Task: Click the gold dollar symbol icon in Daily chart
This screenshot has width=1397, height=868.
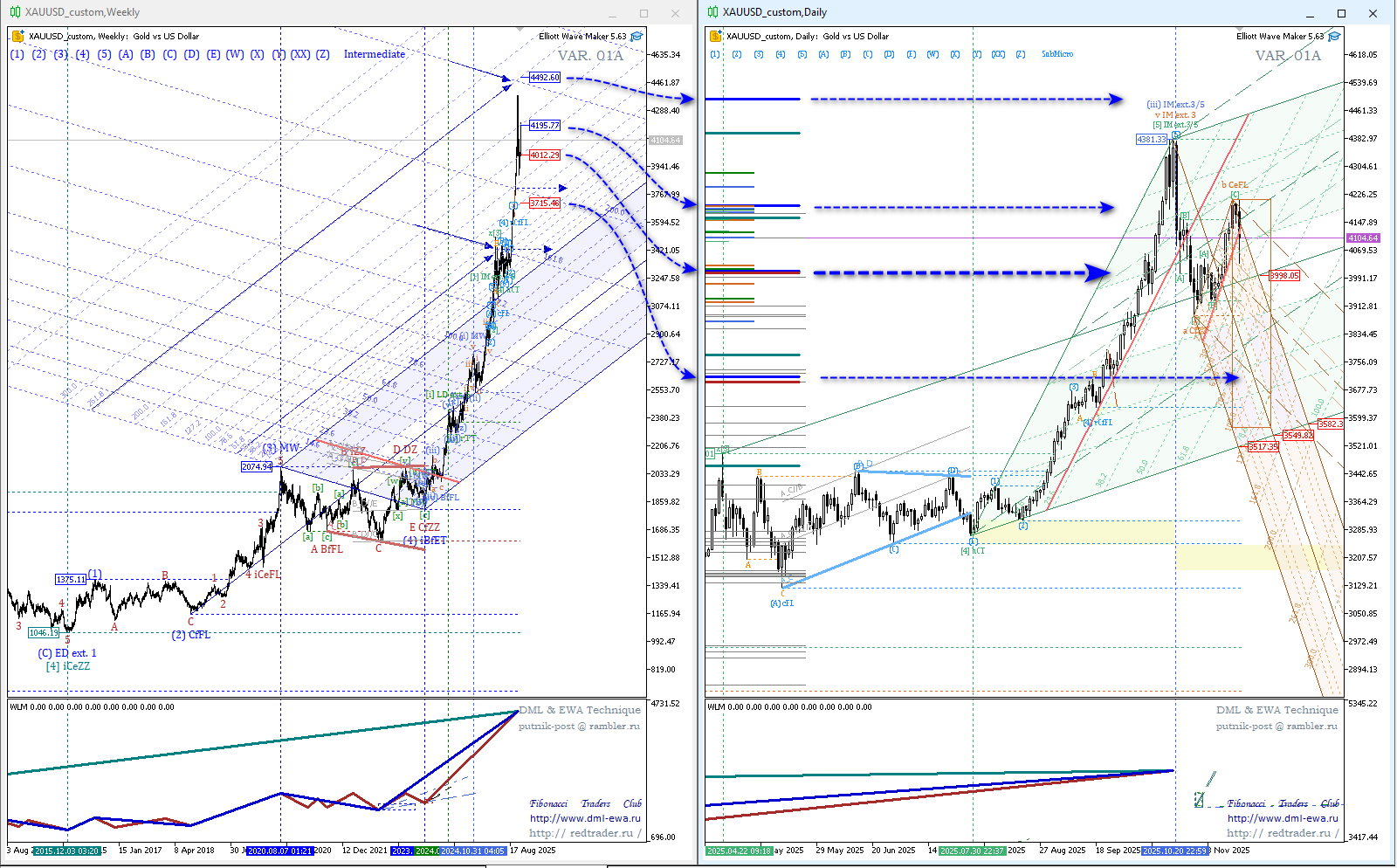Action: coord(716,37)
